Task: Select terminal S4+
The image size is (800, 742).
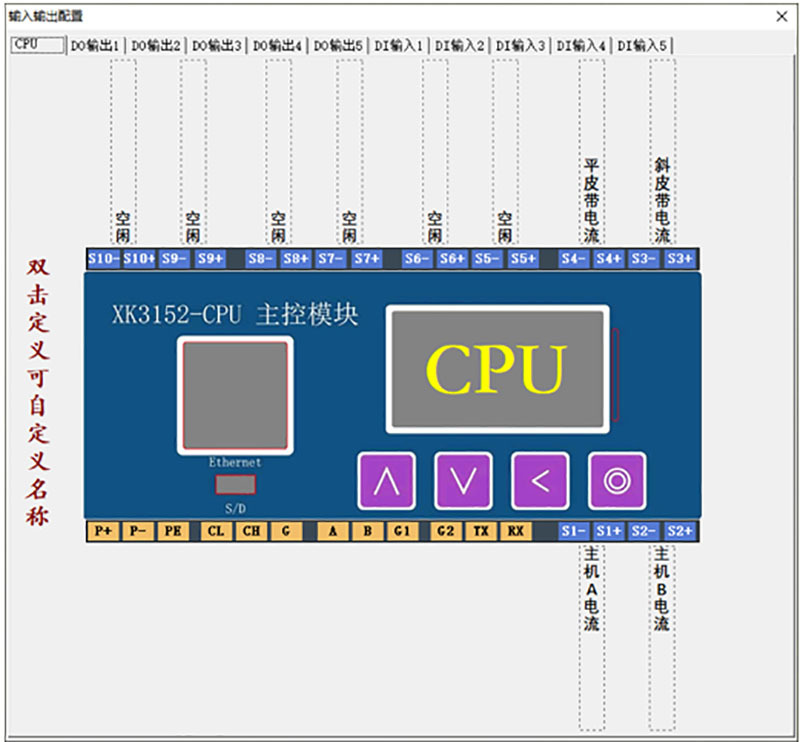Action: coord(609,259)
